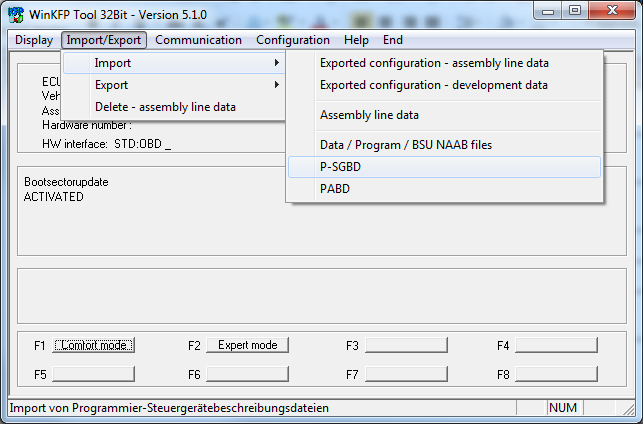Open the Communication menu

(x=198, y=40)
